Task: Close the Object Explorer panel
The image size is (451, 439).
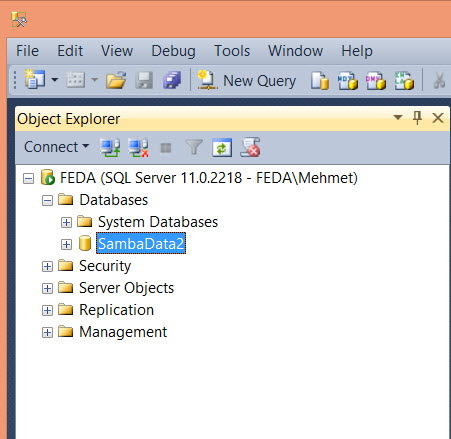Action: pyautogui.click(x=438, y=118)
